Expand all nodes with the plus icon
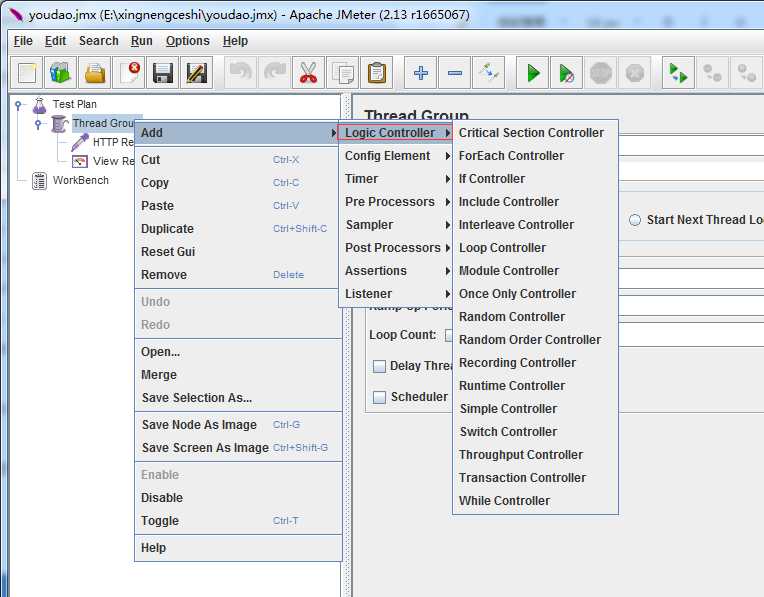The image size is (764, 597). click(420, 73)
